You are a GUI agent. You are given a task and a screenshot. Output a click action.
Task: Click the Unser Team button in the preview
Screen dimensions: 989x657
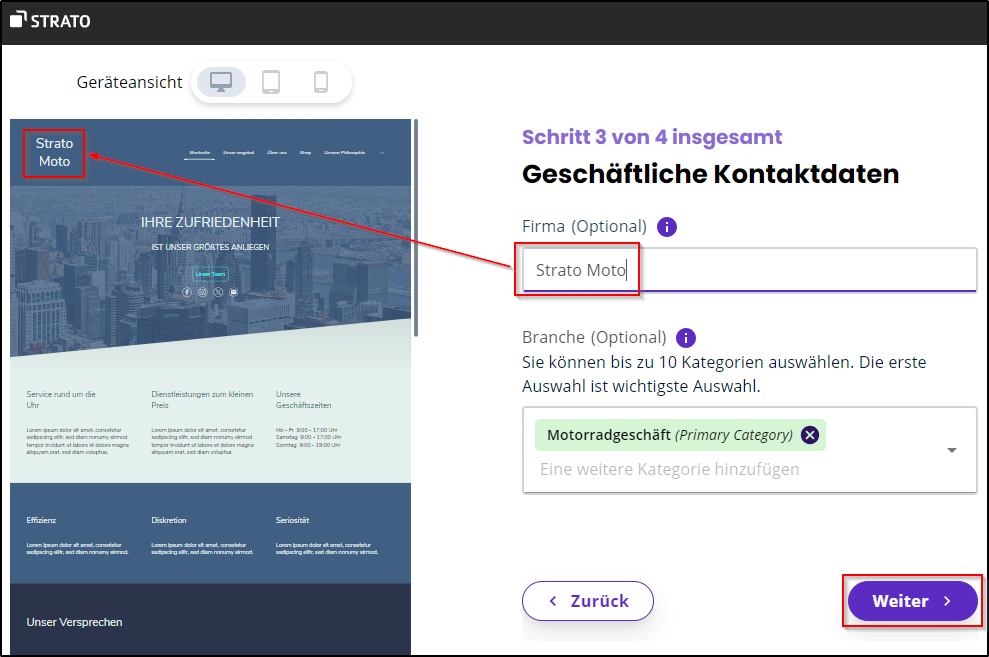tap(211, 274)
